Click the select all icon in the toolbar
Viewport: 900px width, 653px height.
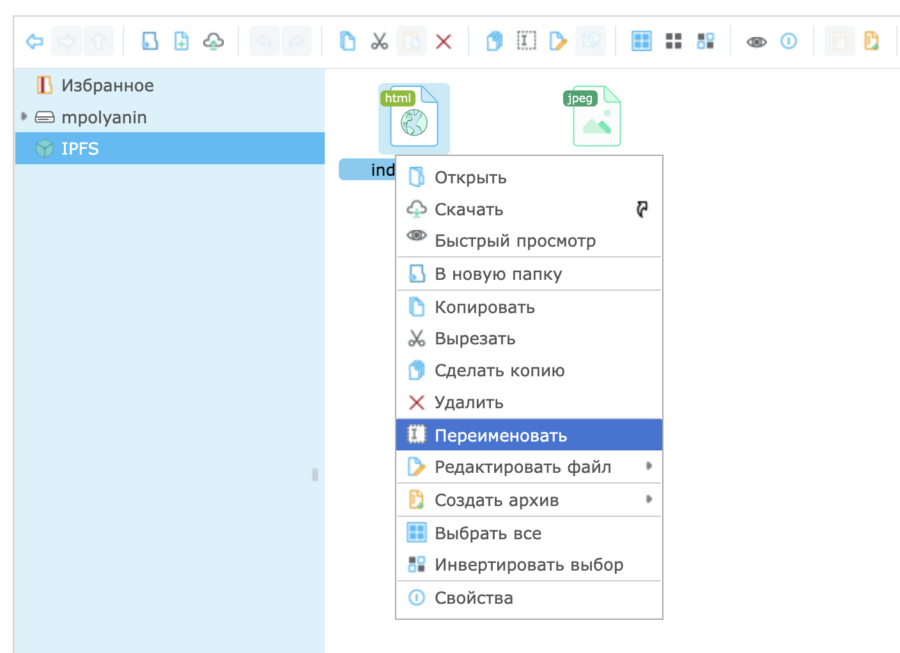(642, 41)
